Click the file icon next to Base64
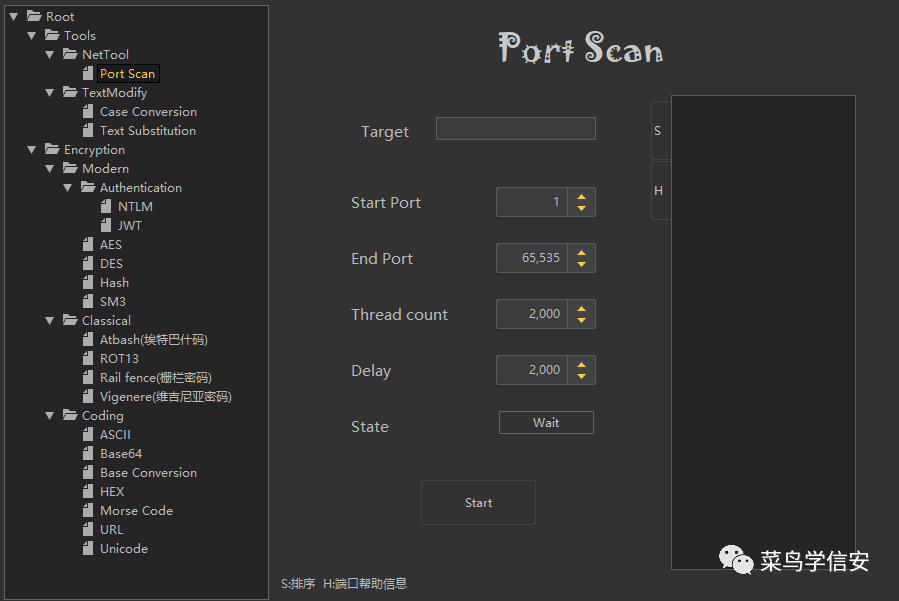This screenshot has width=899, height=601. click(x=89, y=454)
